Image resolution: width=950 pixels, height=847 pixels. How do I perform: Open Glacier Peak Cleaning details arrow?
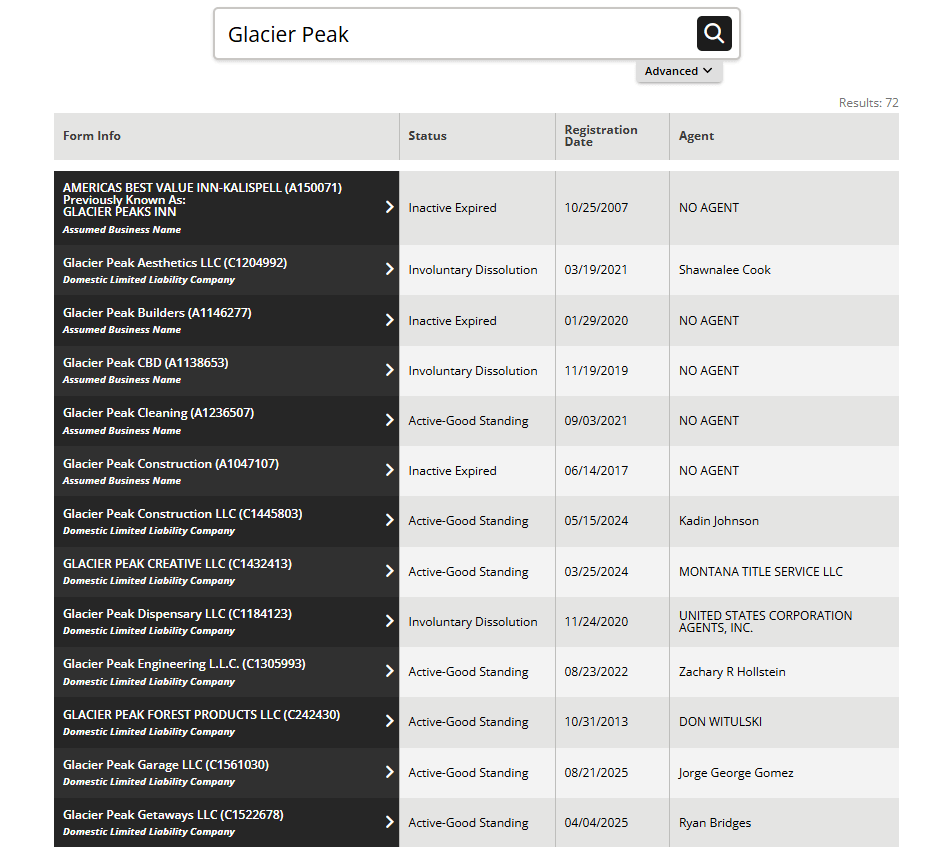pyautogui.click(x=389, y=420)
